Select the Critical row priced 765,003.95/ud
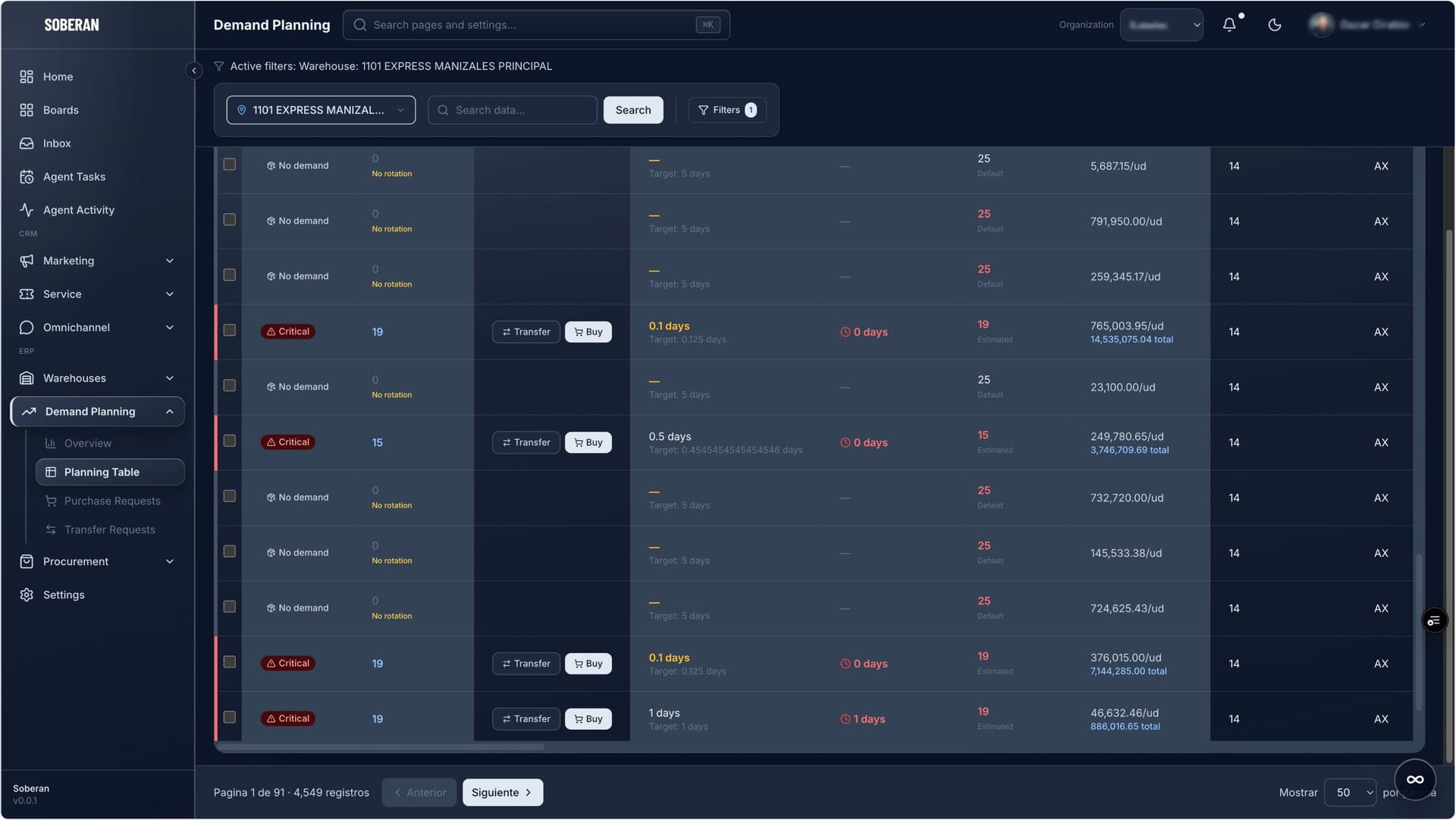 point(229,331)
